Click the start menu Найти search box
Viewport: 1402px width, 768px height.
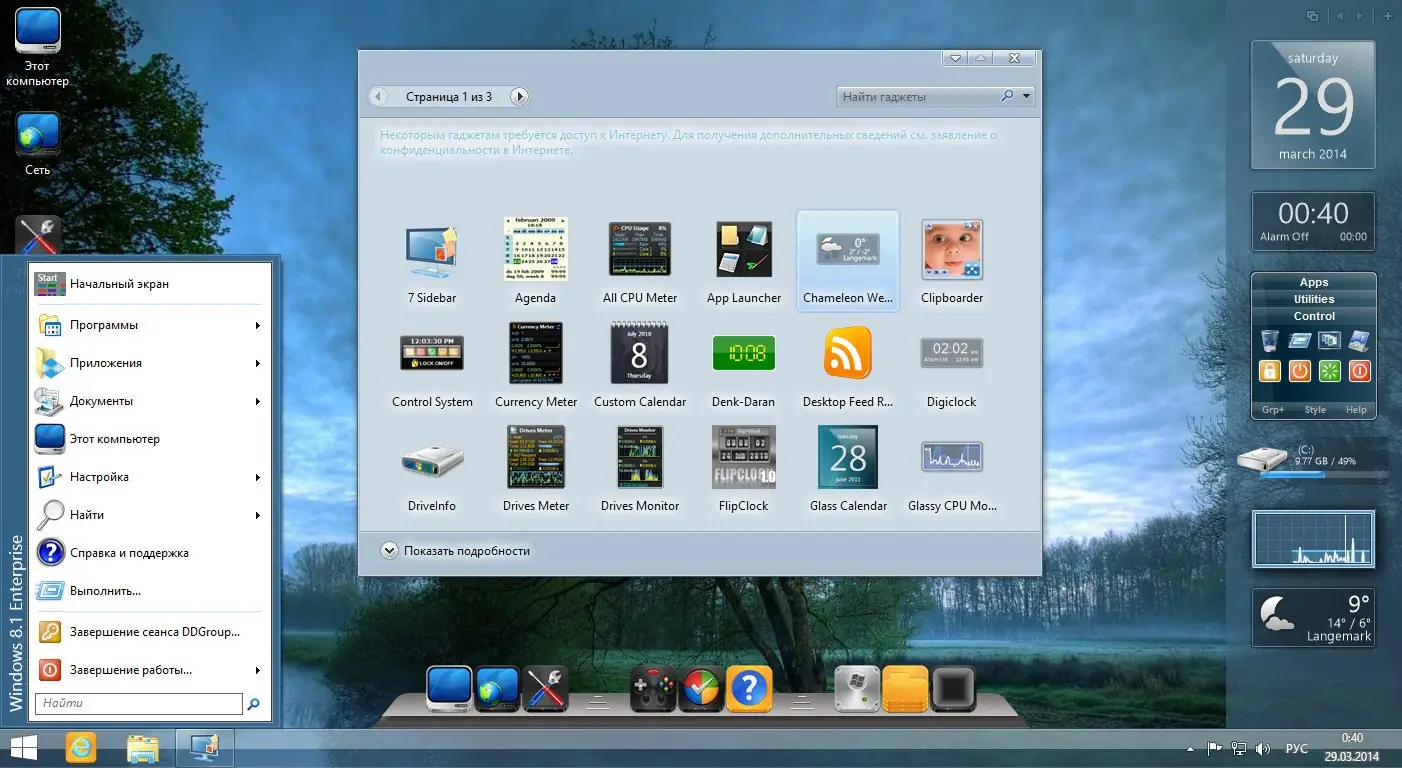click(139, 704)
